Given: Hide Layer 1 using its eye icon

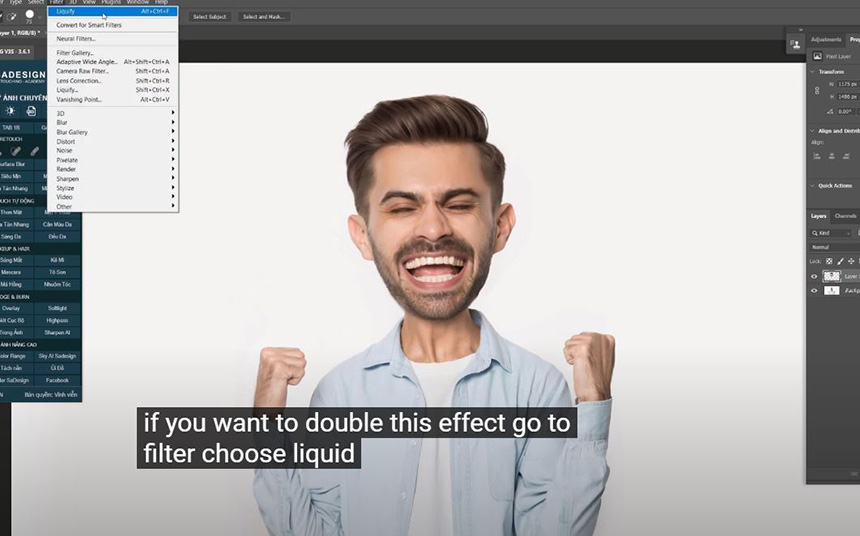Looking at the screenshot, I should pyautogui.click(x=814, y=276).
